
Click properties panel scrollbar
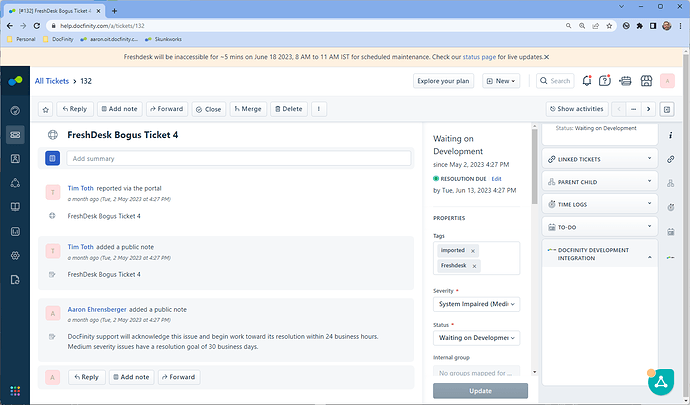535,167
